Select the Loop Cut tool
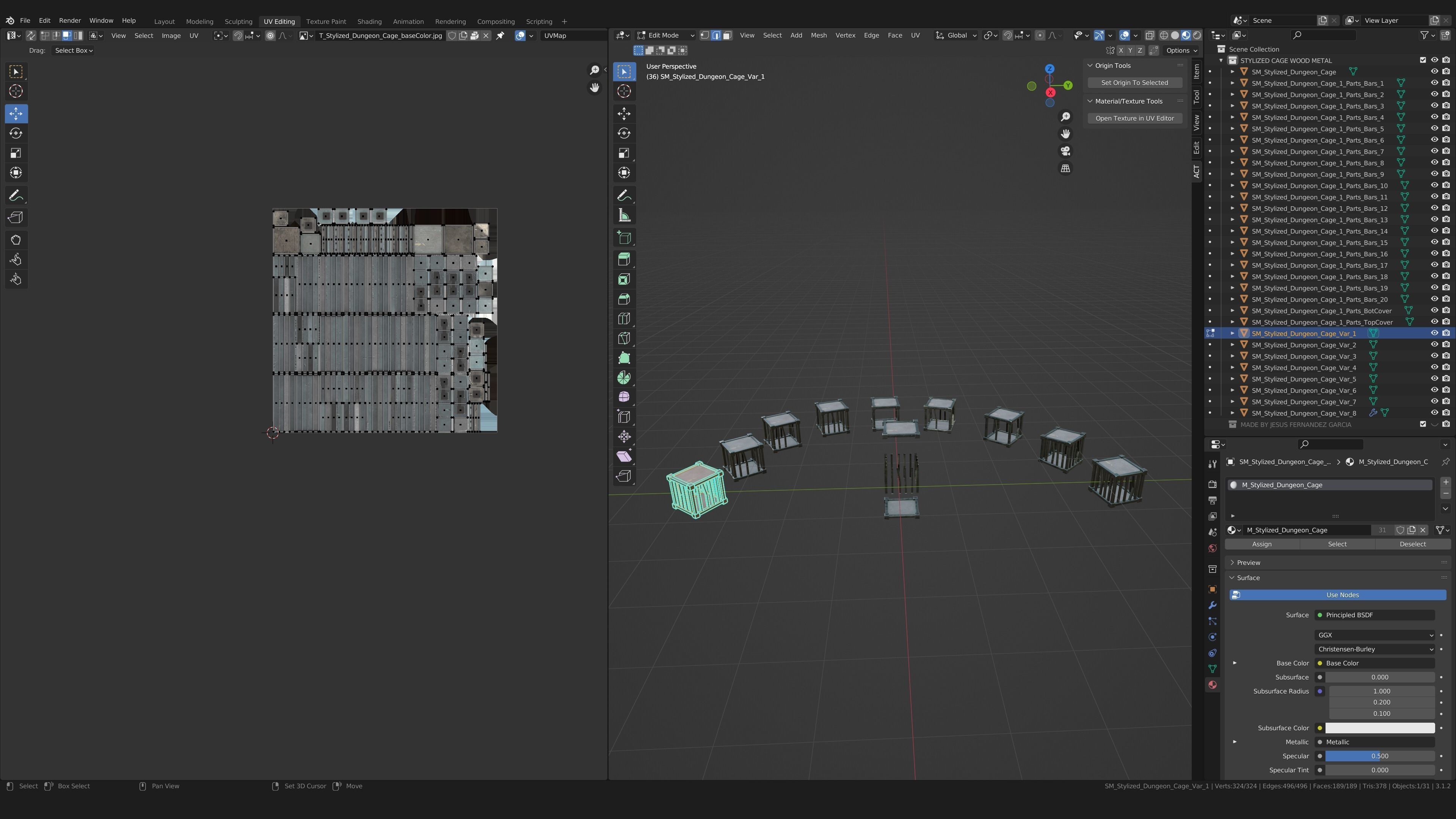 (624, 319)
